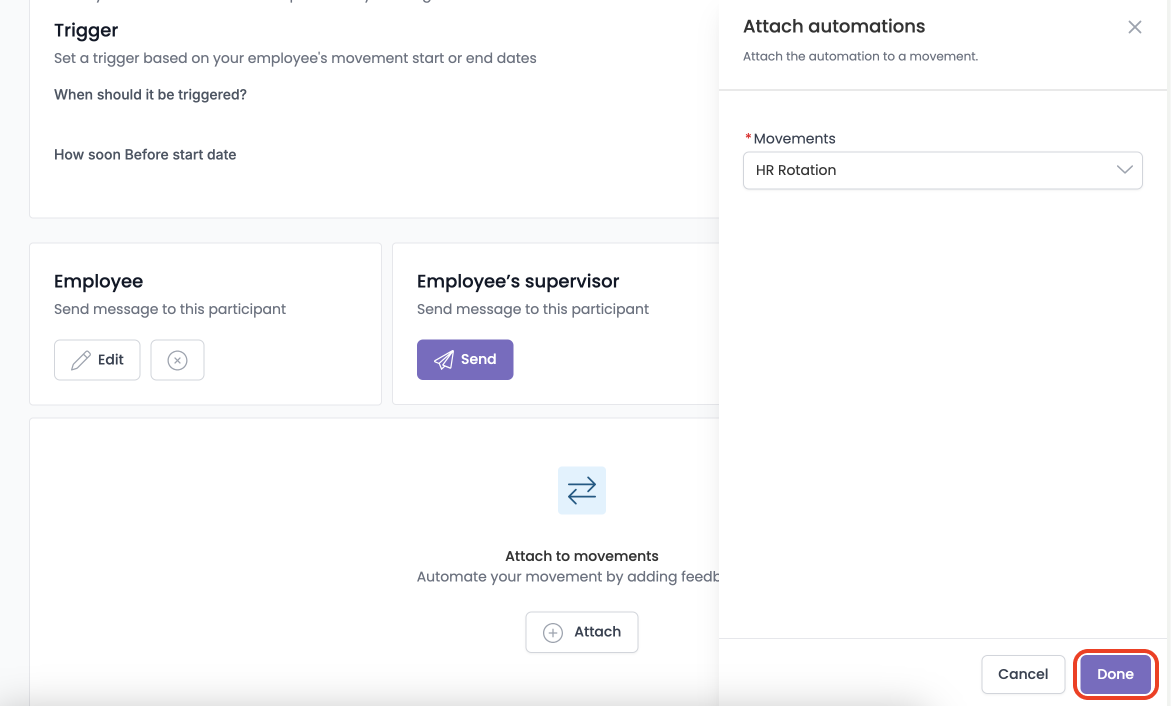Click the 'Trigger' heading text
This screenshot has height=706, width=1171.
click(86, 31)
